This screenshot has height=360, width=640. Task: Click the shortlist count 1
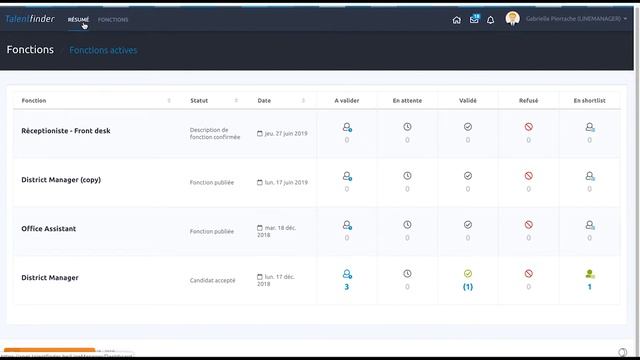[589, 287]
